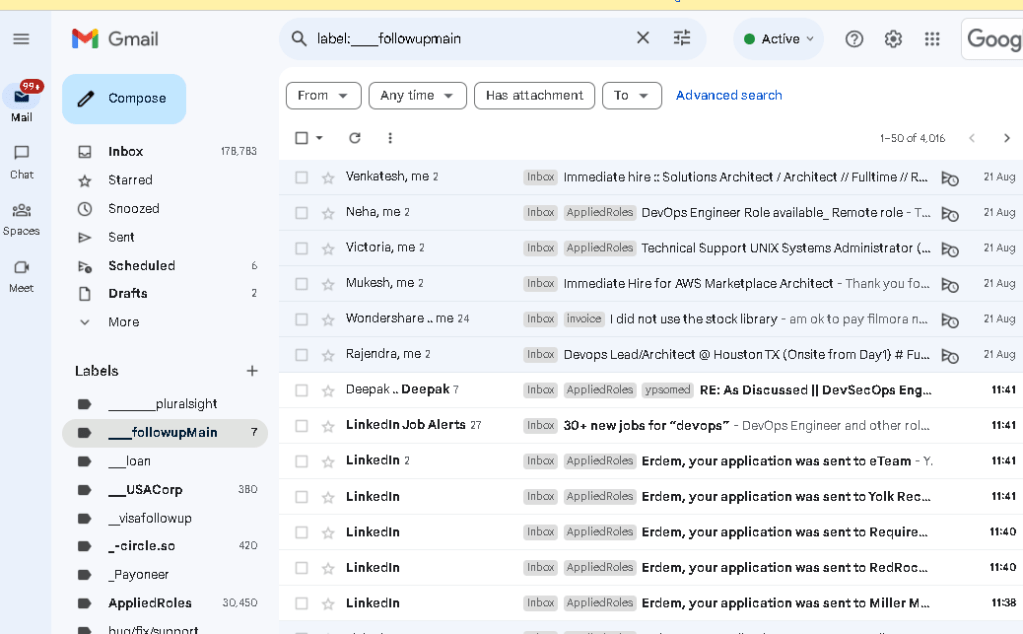Go to the next page of results
Viewport: 1023px width, 634px height.
tap(1007, 138)
